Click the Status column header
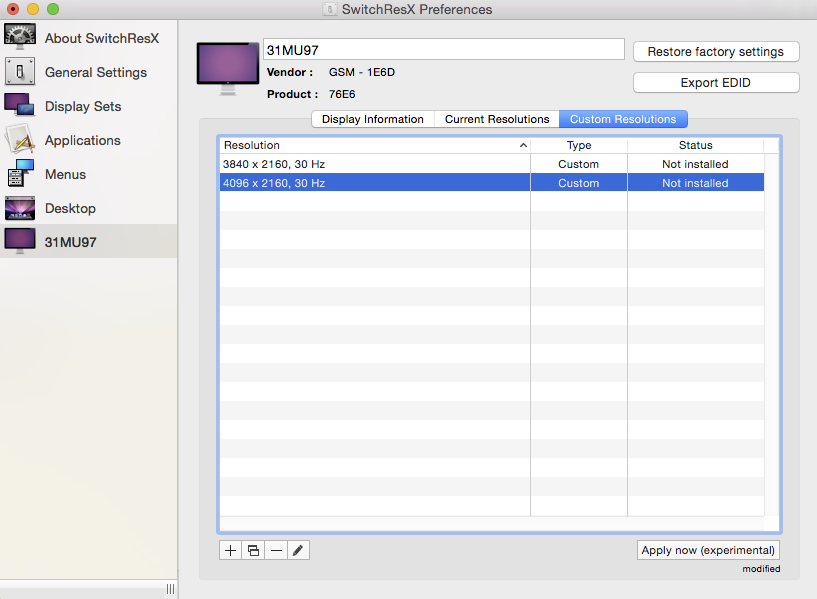817x599 pixels. coord(696,145)
